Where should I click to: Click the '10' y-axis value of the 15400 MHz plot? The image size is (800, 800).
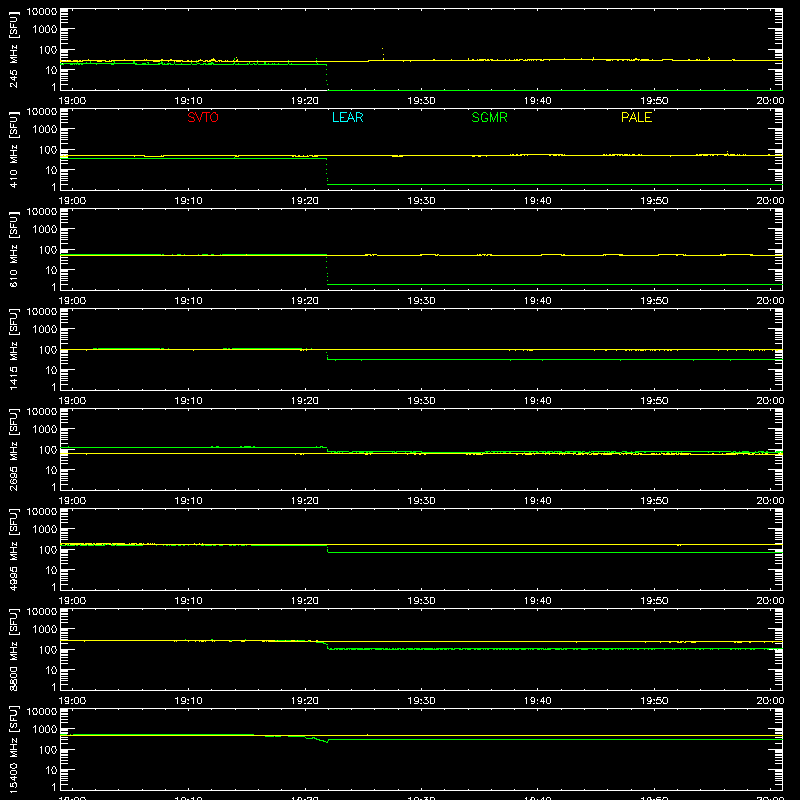pyautogui.click(x=51, y=770)
